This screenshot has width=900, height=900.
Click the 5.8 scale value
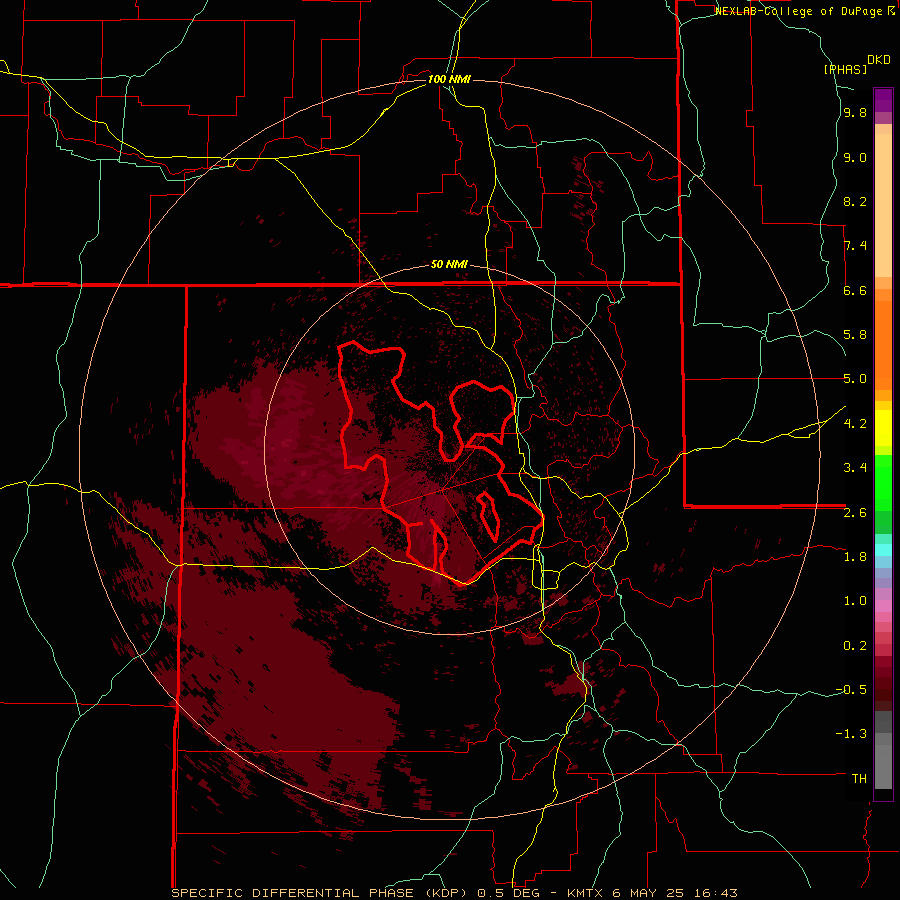tap(855, 335)
